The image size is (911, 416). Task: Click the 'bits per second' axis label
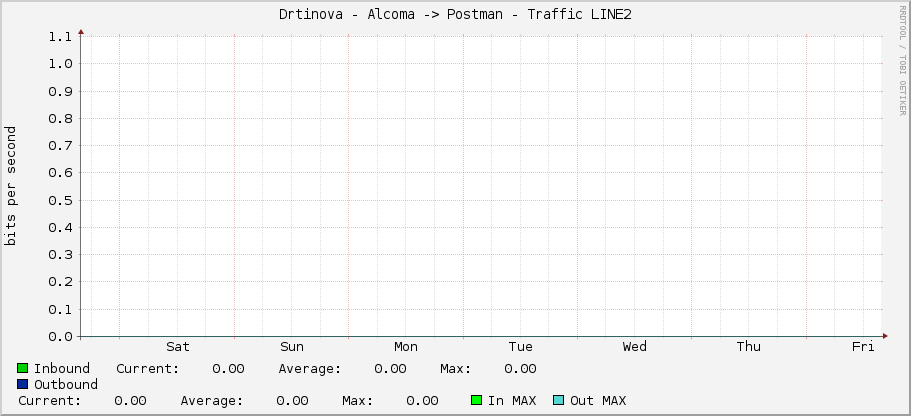10,186
